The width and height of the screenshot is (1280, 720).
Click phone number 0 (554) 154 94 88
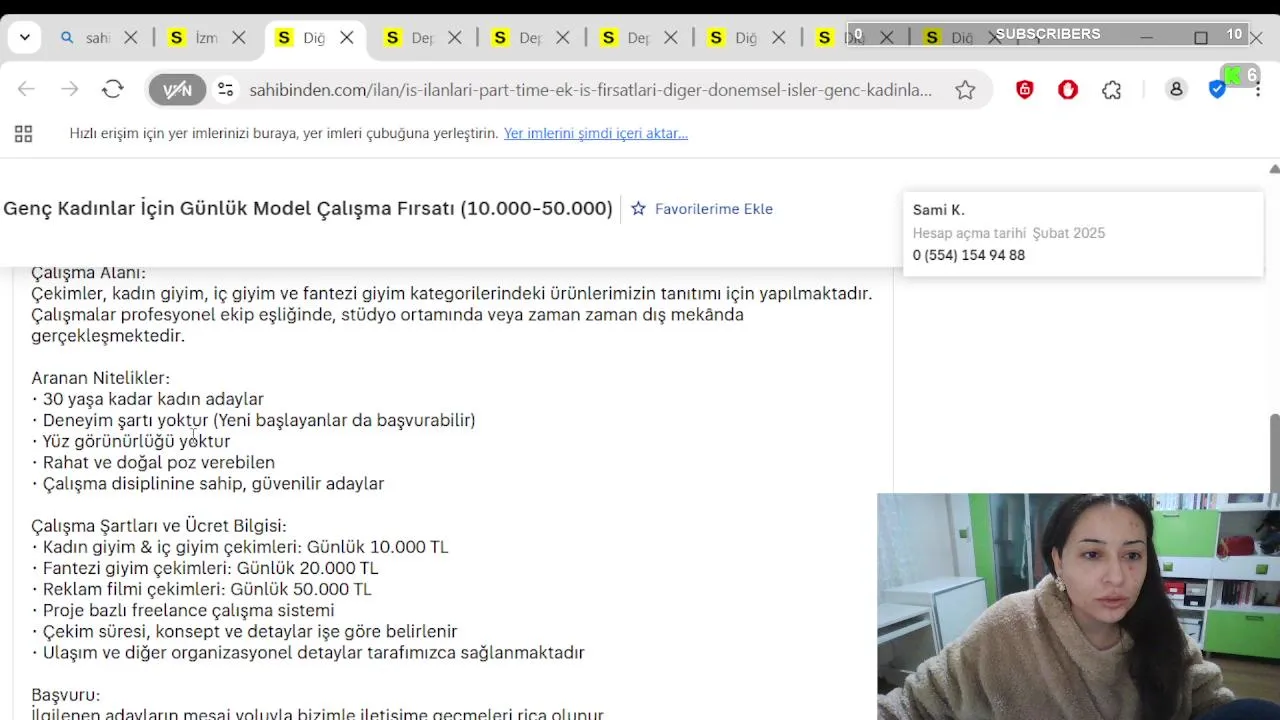click(969, 255)
